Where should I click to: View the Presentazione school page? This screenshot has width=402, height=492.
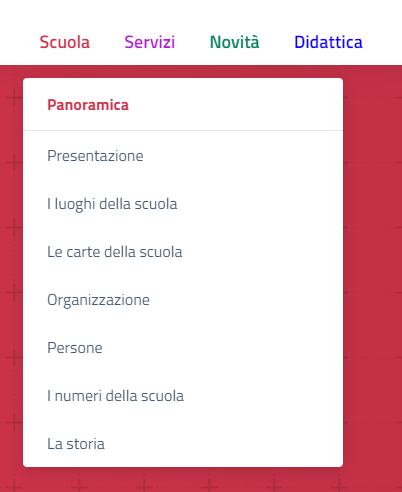point(95,156)
